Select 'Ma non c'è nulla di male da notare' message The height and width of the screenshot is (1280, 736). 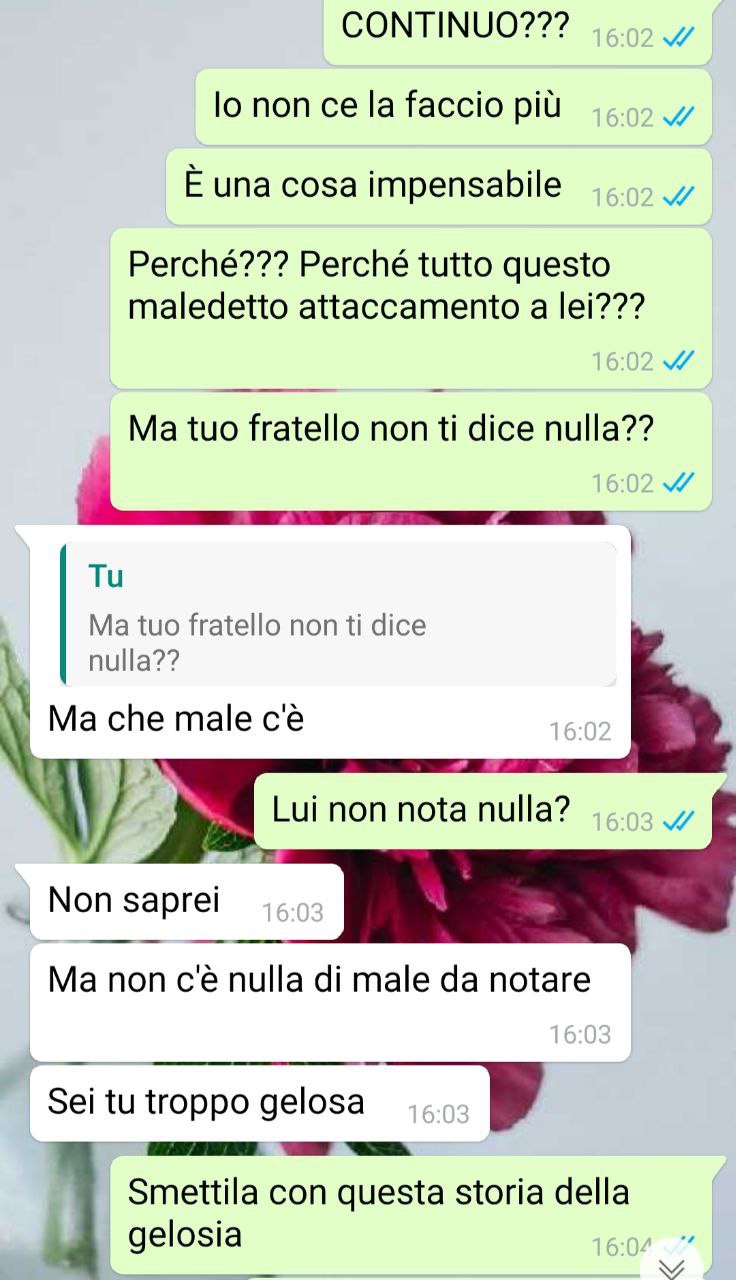(330, 1002)
